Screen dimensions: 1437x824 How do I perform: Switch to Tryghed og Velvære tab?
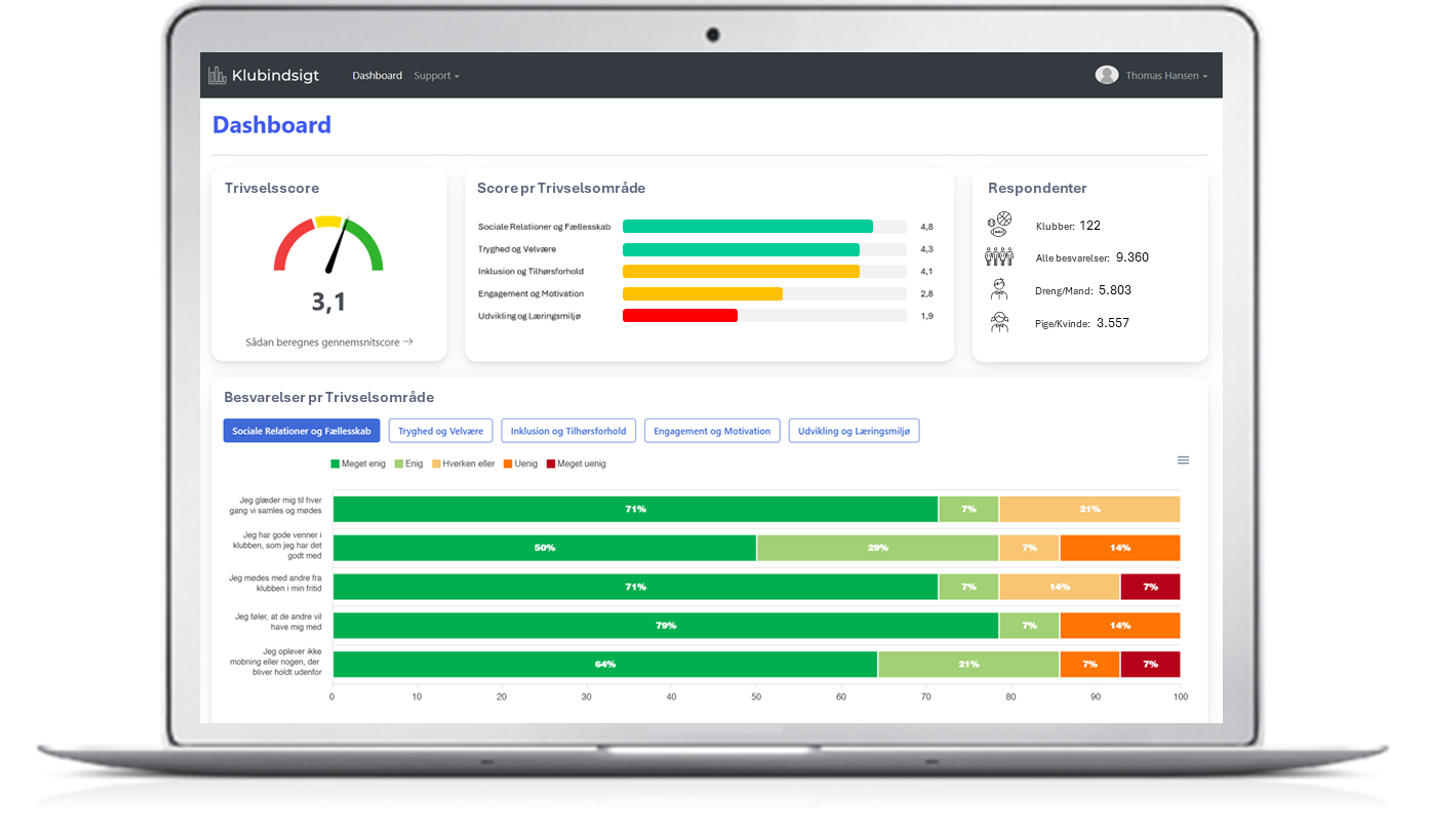click(440, 431)
